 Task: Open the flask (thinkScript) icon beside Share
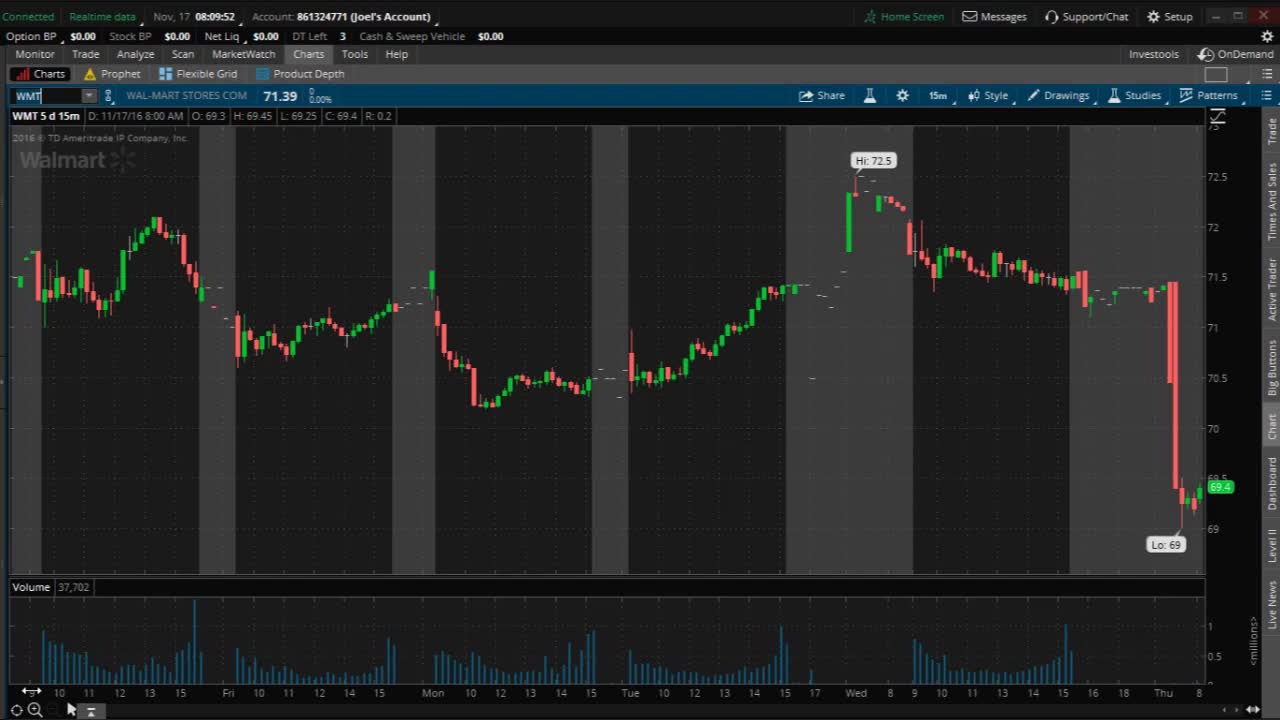(870, 96)
